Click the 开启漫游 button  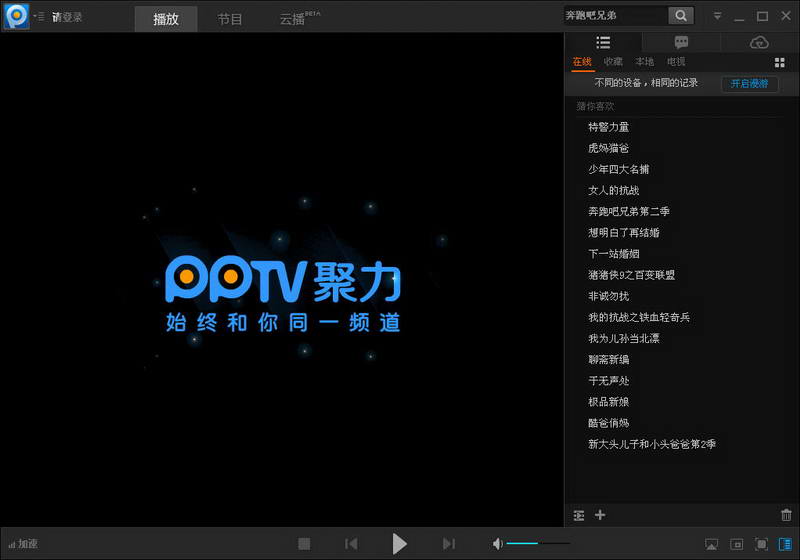(x=749, y=84)
